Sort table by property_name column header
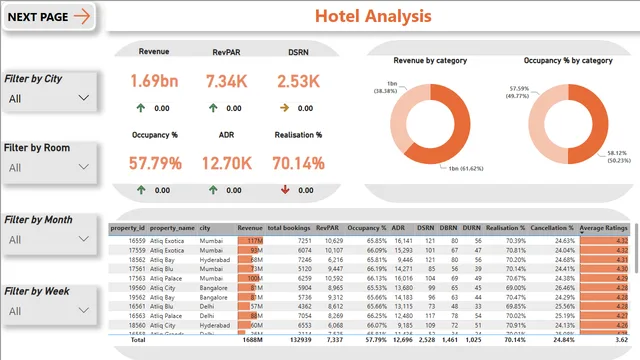Viewport: 640px width, 360px height. pyautogui.click(x=172, y=228)
